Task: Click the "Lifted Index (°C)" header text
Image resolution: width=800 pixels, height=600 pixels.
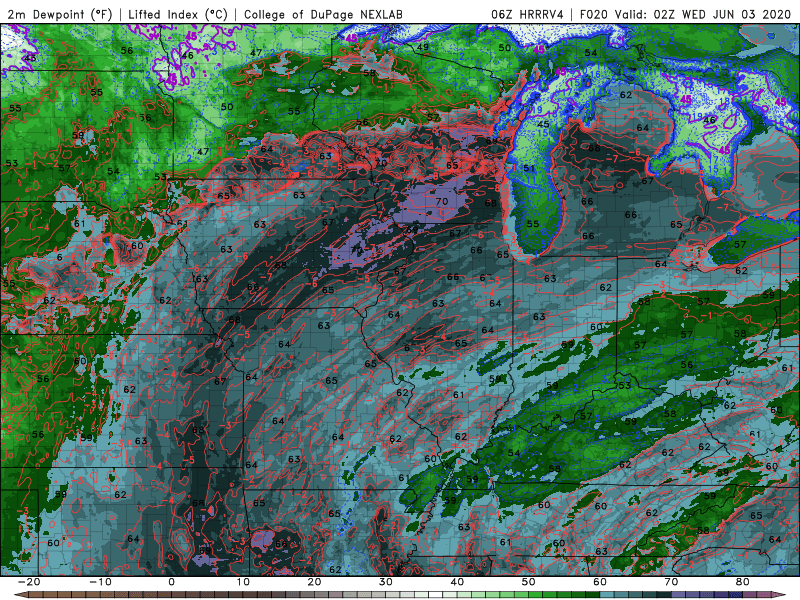Action: (178, 15)
